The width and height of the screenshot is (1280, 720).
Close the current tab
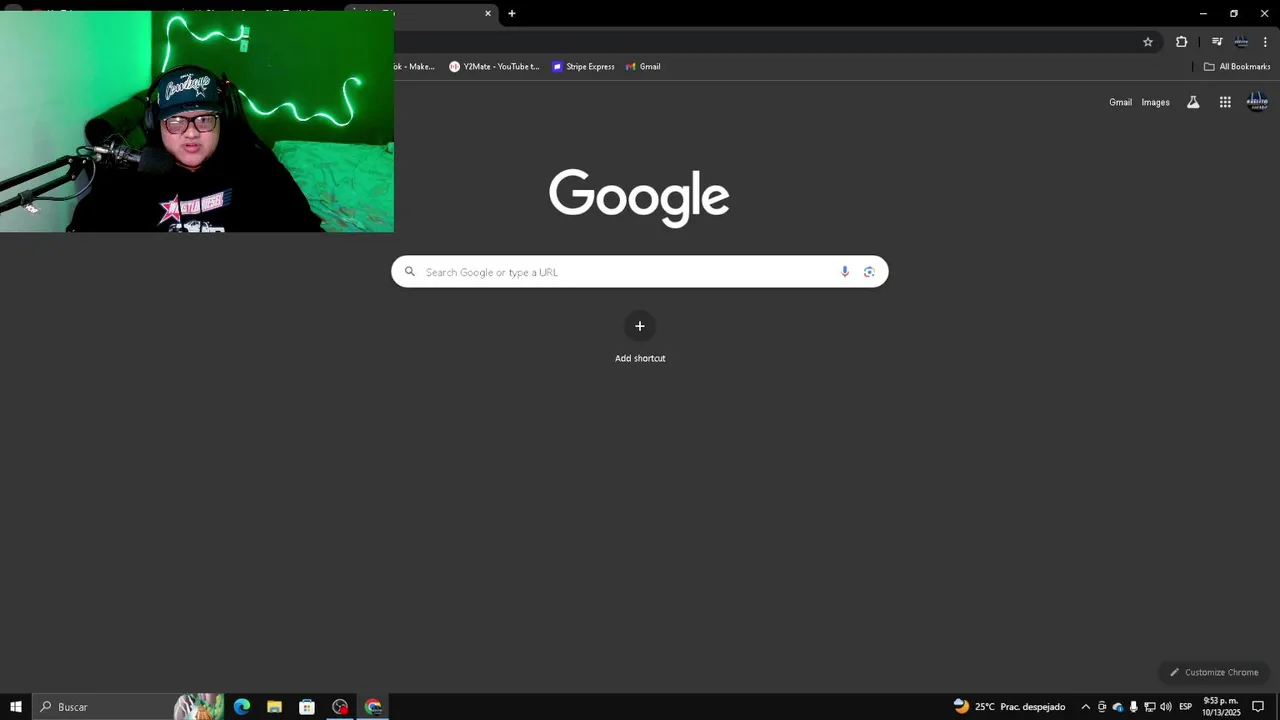(x=488, y=14)
